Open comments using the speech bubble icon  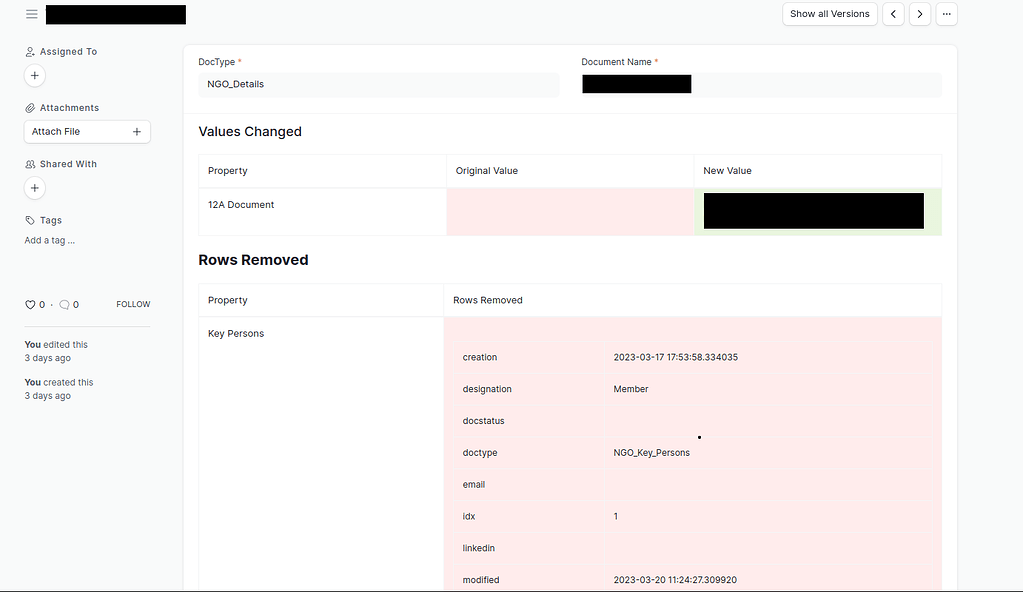(62, 304)
